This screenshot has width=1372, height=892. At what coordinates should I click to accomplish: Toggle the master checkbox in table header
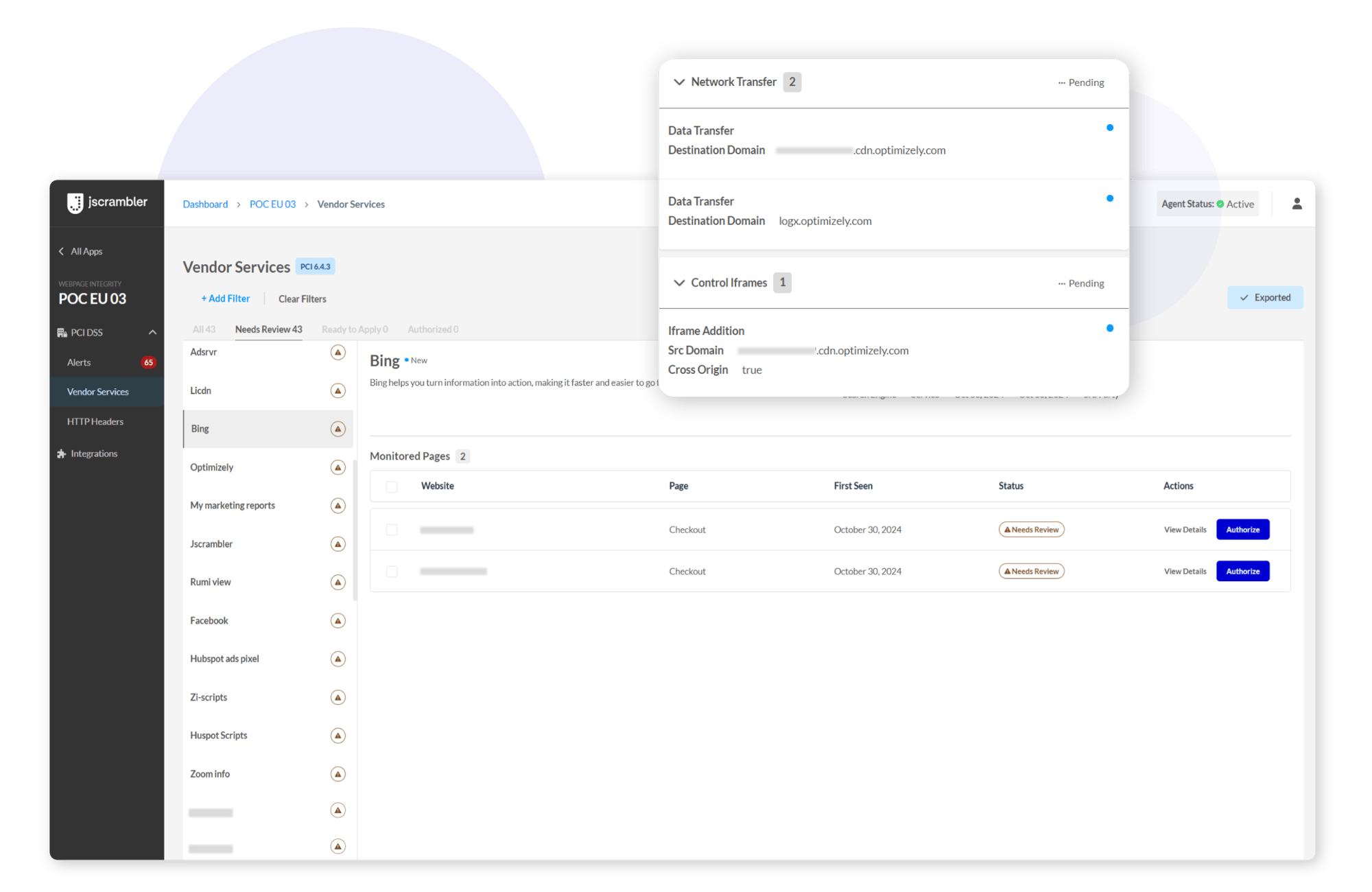click(391, 486)
